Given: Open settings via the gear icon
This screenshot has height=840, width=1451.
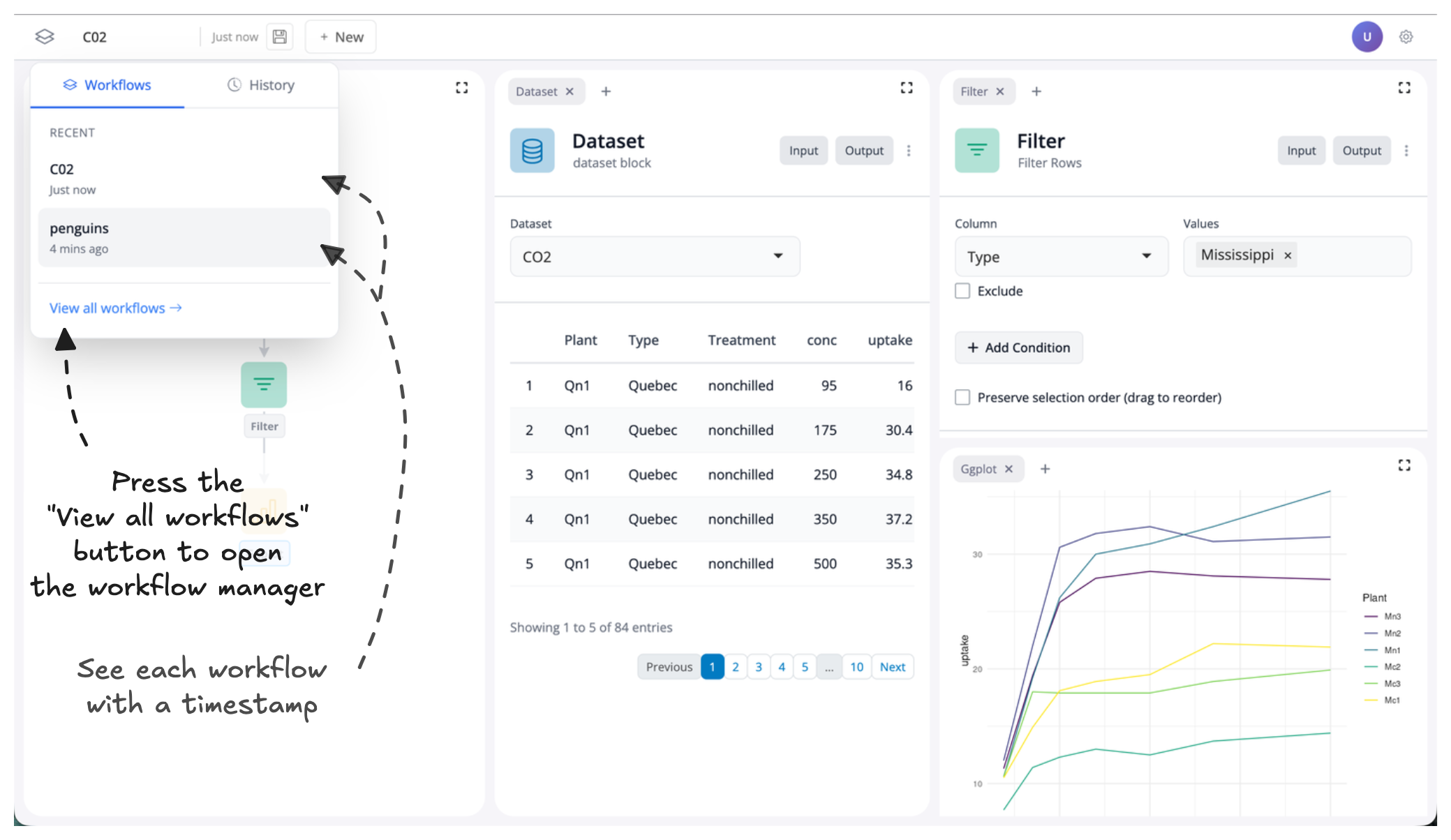Looking at the screenshot, I should click(x=1406, y=37).
